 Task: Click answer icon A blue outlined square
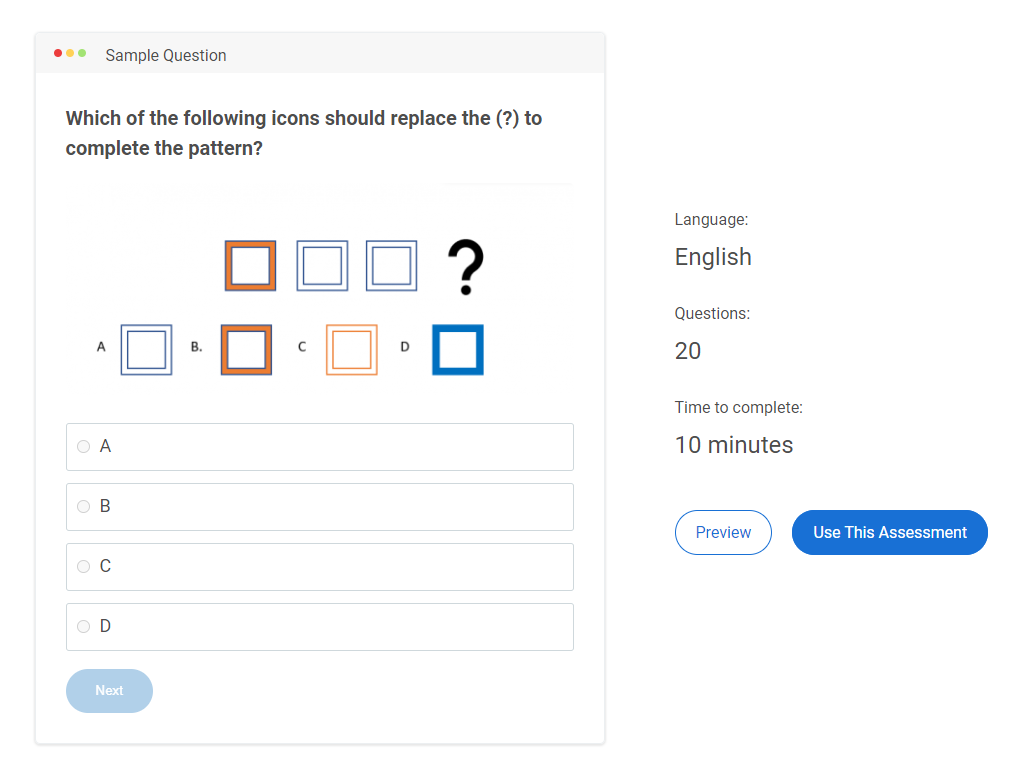coord(146,350)
